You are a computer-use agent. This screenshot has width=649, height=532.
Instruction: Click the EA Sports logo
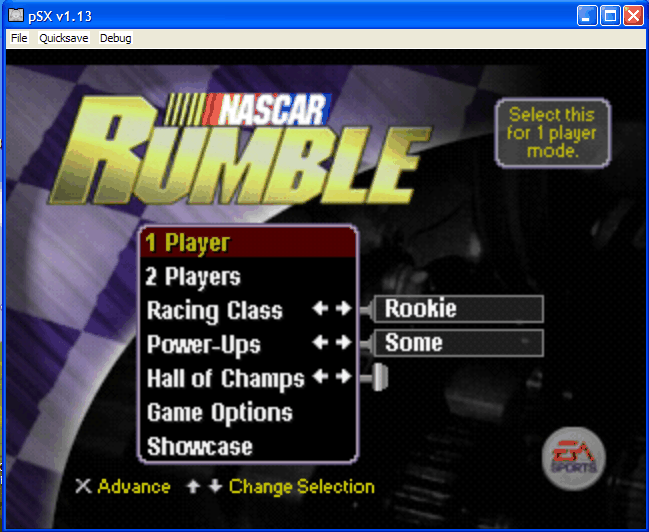pyautogui.click(x=574, y=459)
